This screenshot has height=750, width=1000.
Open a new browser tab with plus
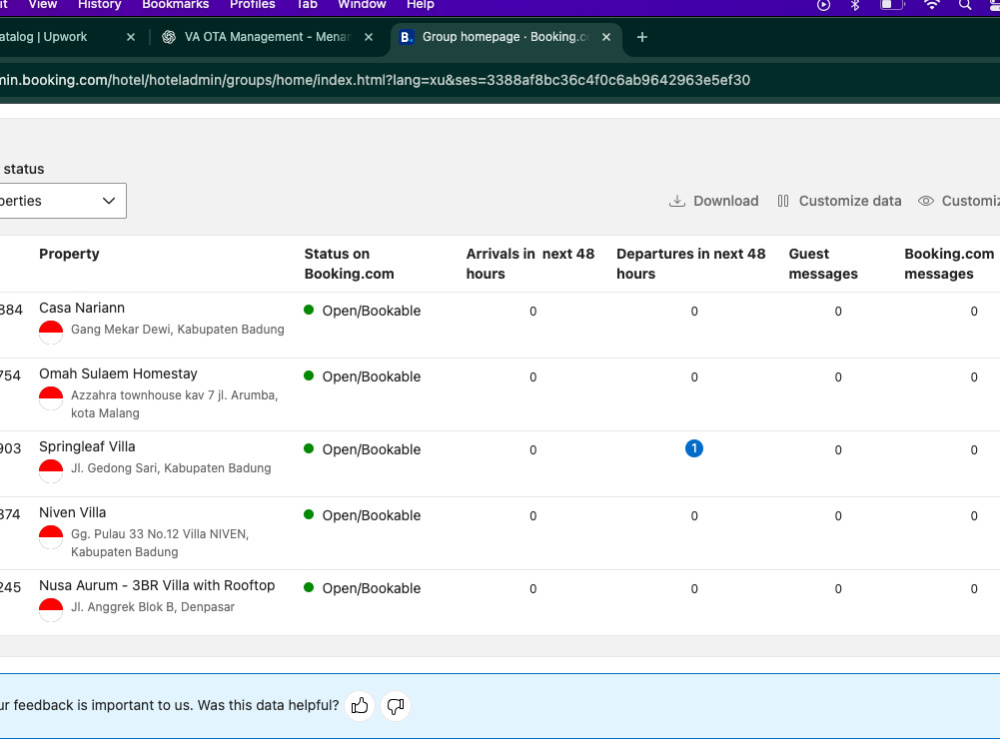[x=642, y=37]
